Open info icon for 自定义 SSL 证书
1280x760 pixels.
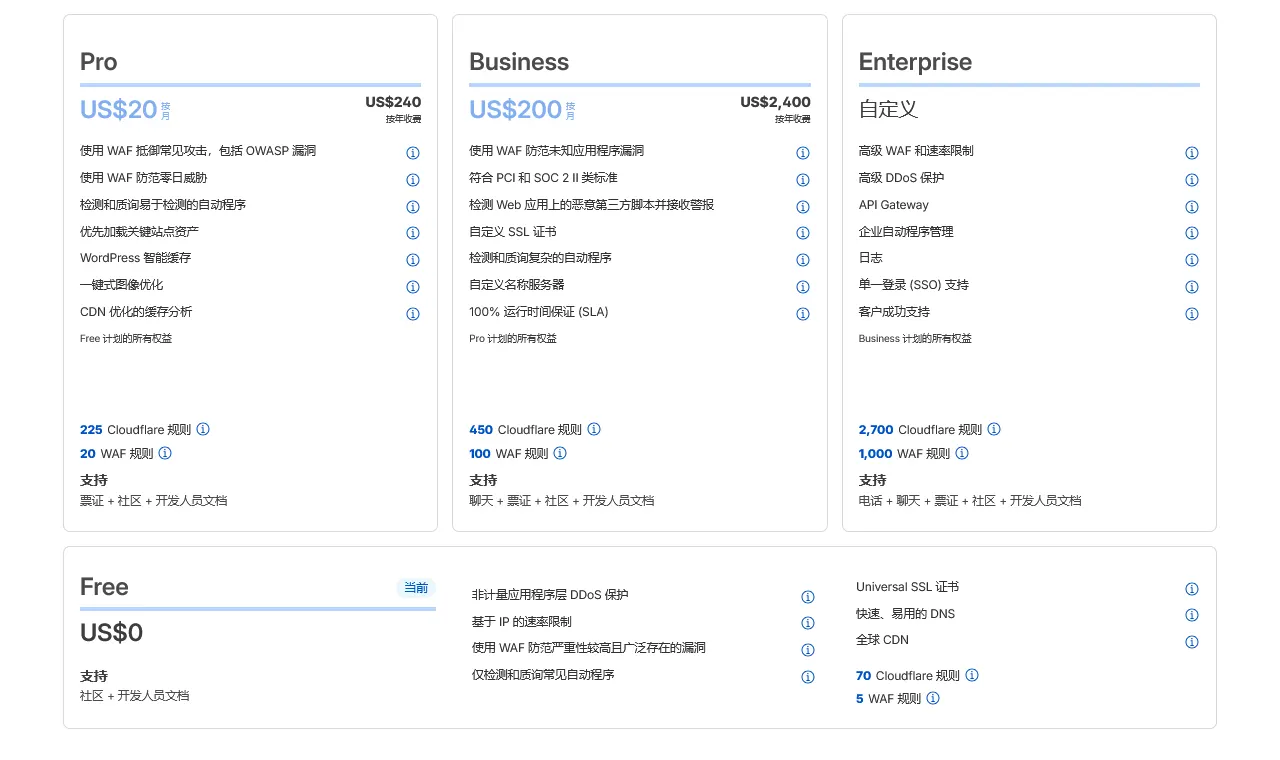tap(802, 233)
